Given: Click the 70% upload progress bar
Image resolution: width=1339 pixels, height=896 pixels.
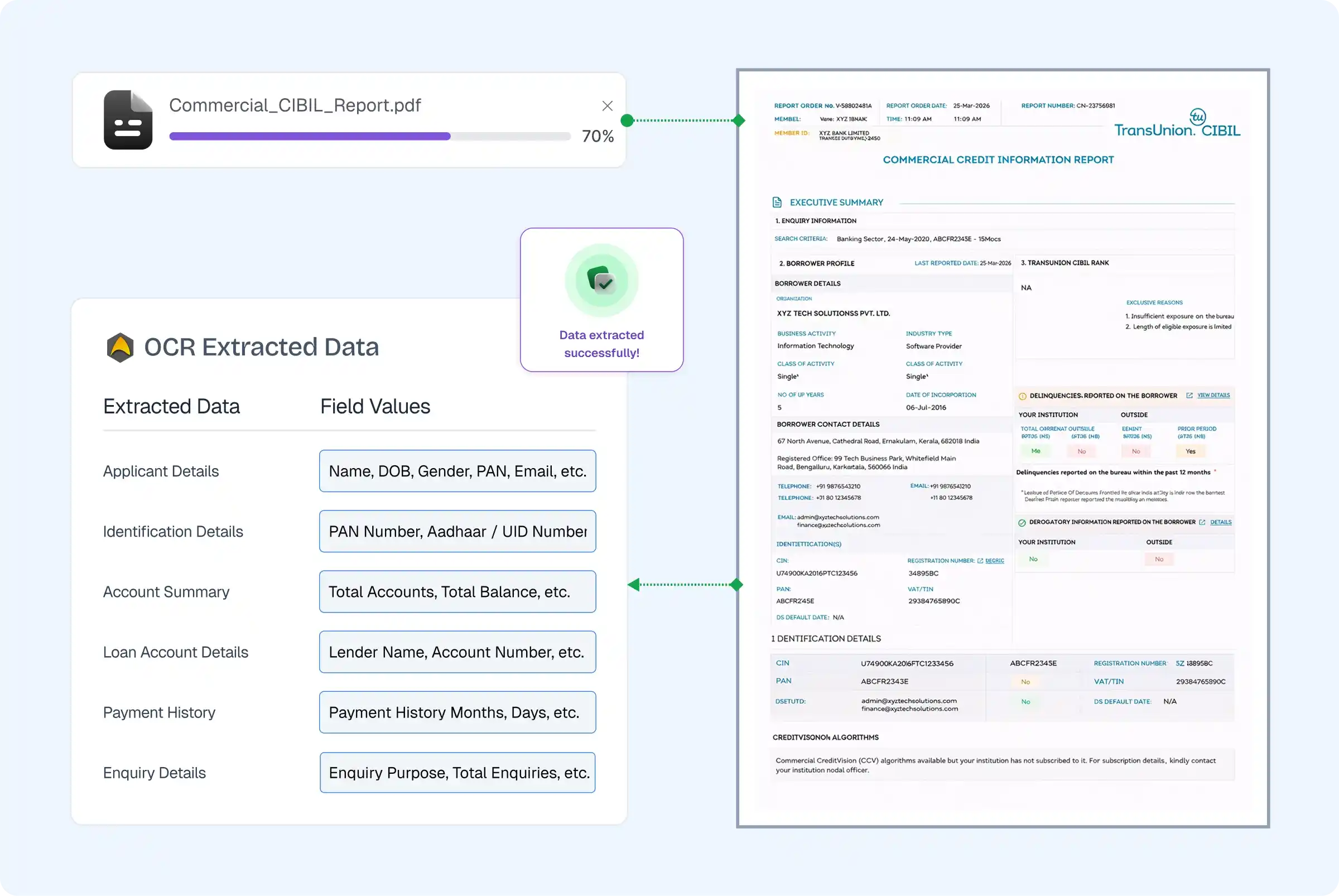Looking at the screenshot, I should (369, 136).
